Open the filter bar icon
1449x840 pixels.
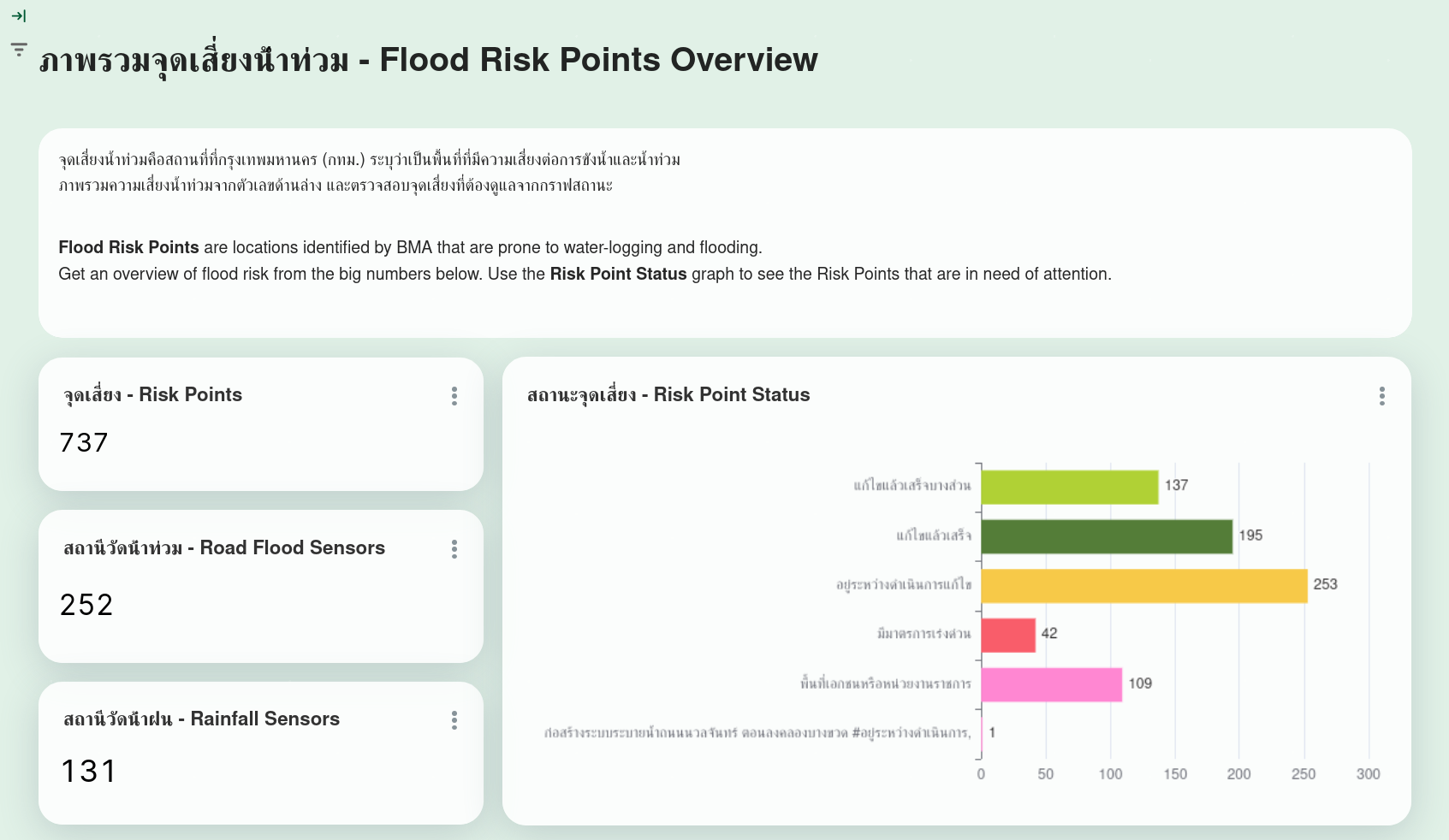pos(19,50)
